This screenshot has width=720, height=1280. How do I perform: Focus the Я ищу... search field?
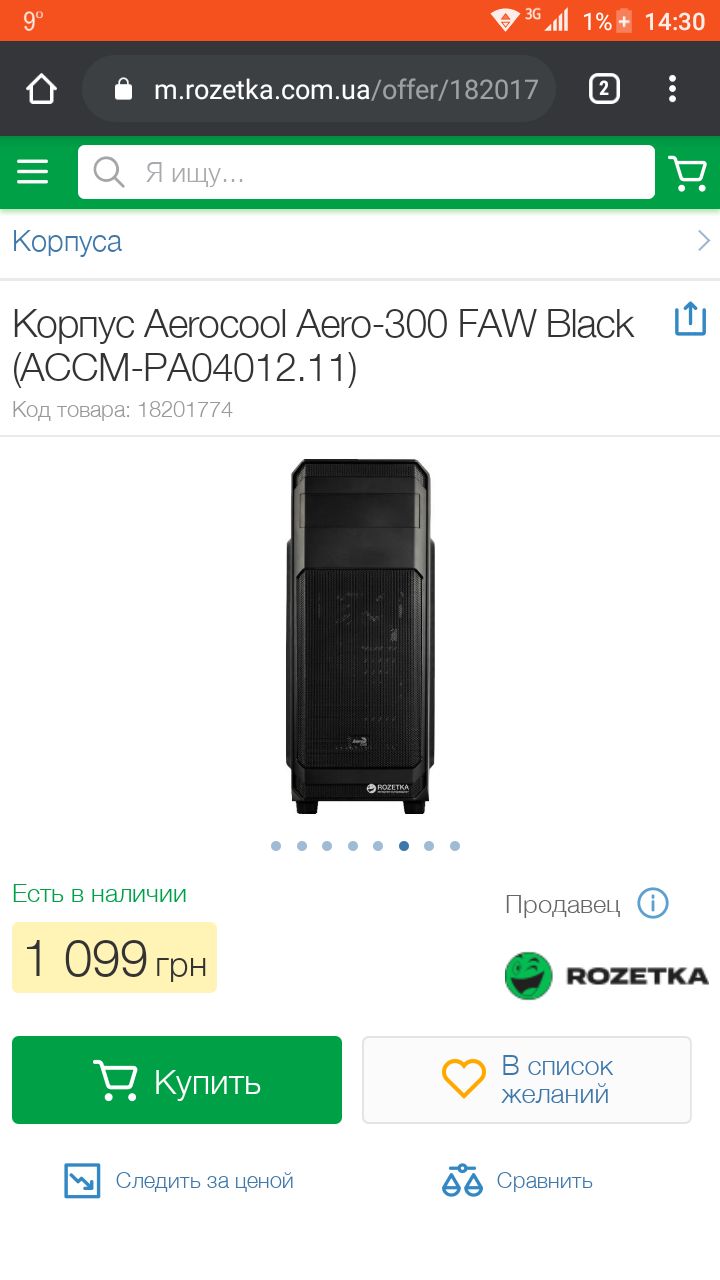[x=366, y=173]
